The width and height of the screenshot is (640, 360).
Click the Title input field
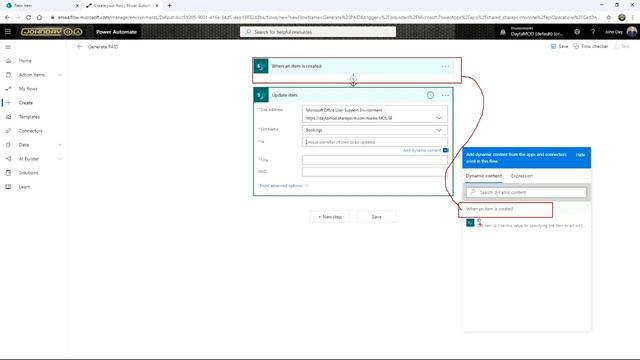tap(375, 160)
